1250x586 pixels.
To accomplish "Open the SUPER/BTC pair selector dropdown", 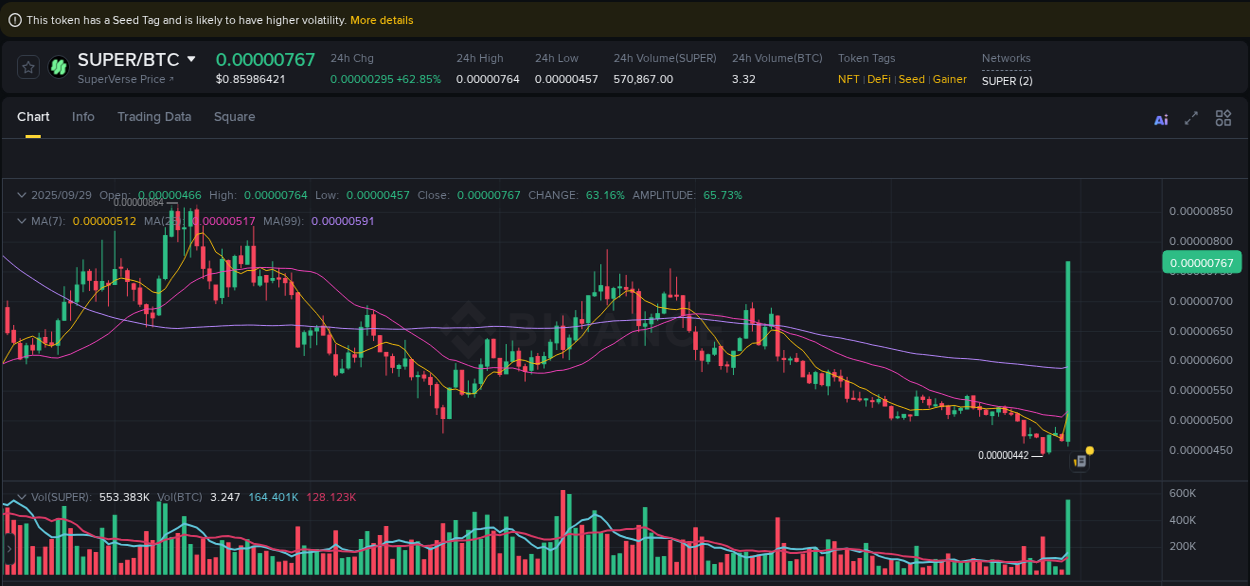I will point(192,59).
